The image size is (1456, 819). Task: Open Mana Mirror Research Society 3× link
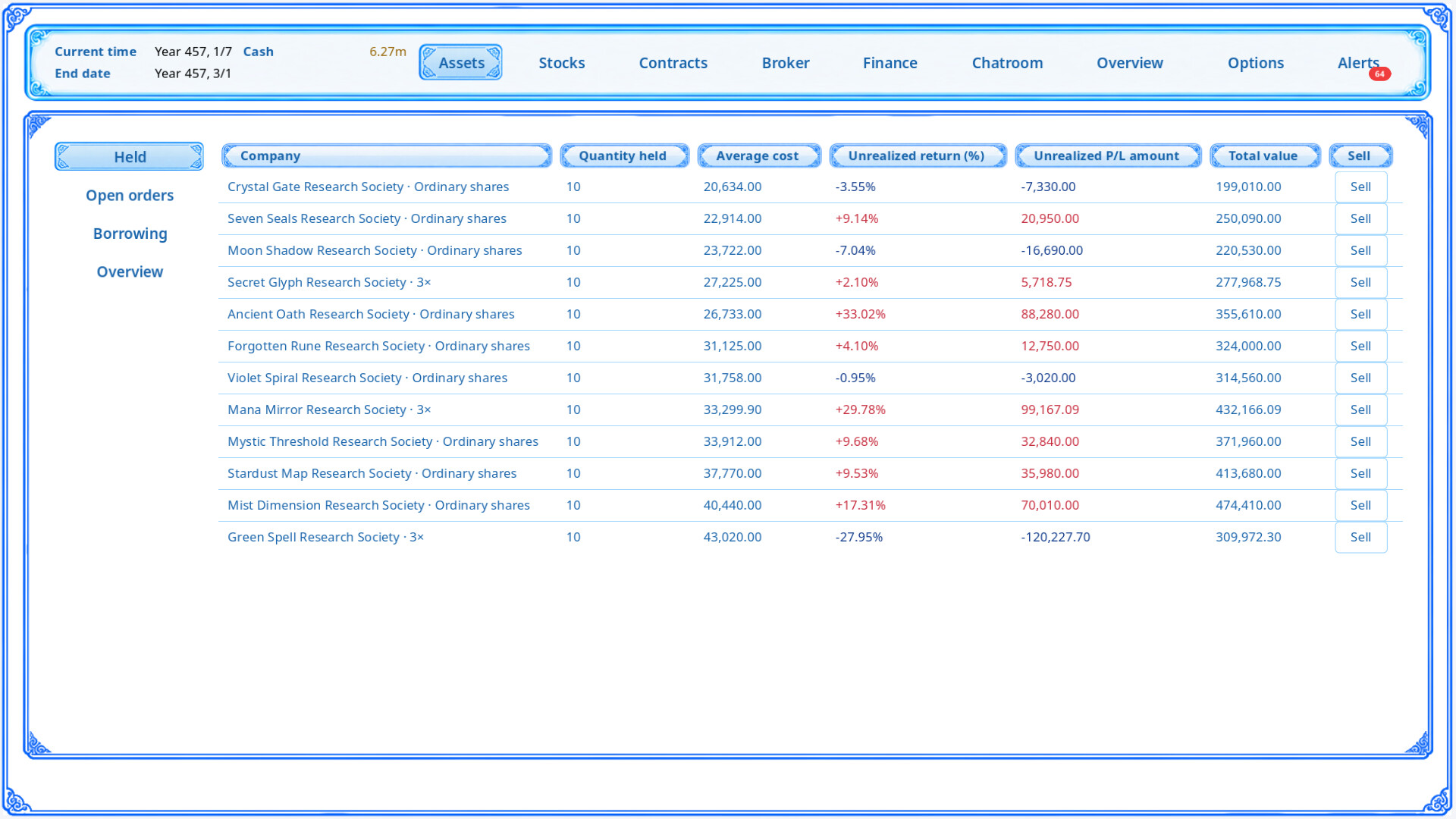pyautogui.click(x=329, y=409)
